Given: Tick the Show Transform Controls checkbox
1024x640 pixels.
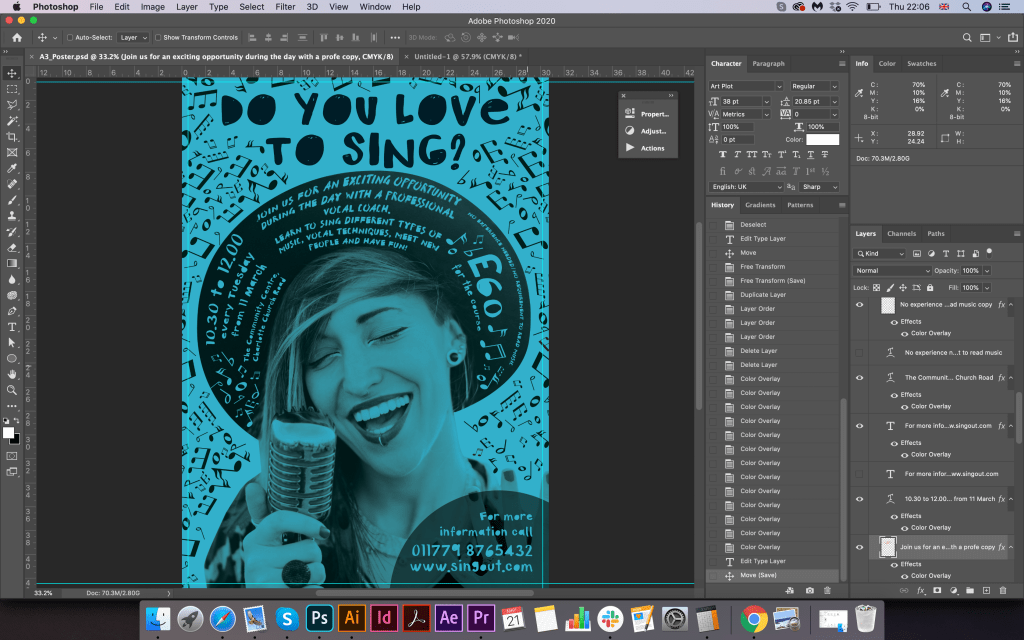Looking at the screenshot, I should point(158,37).
